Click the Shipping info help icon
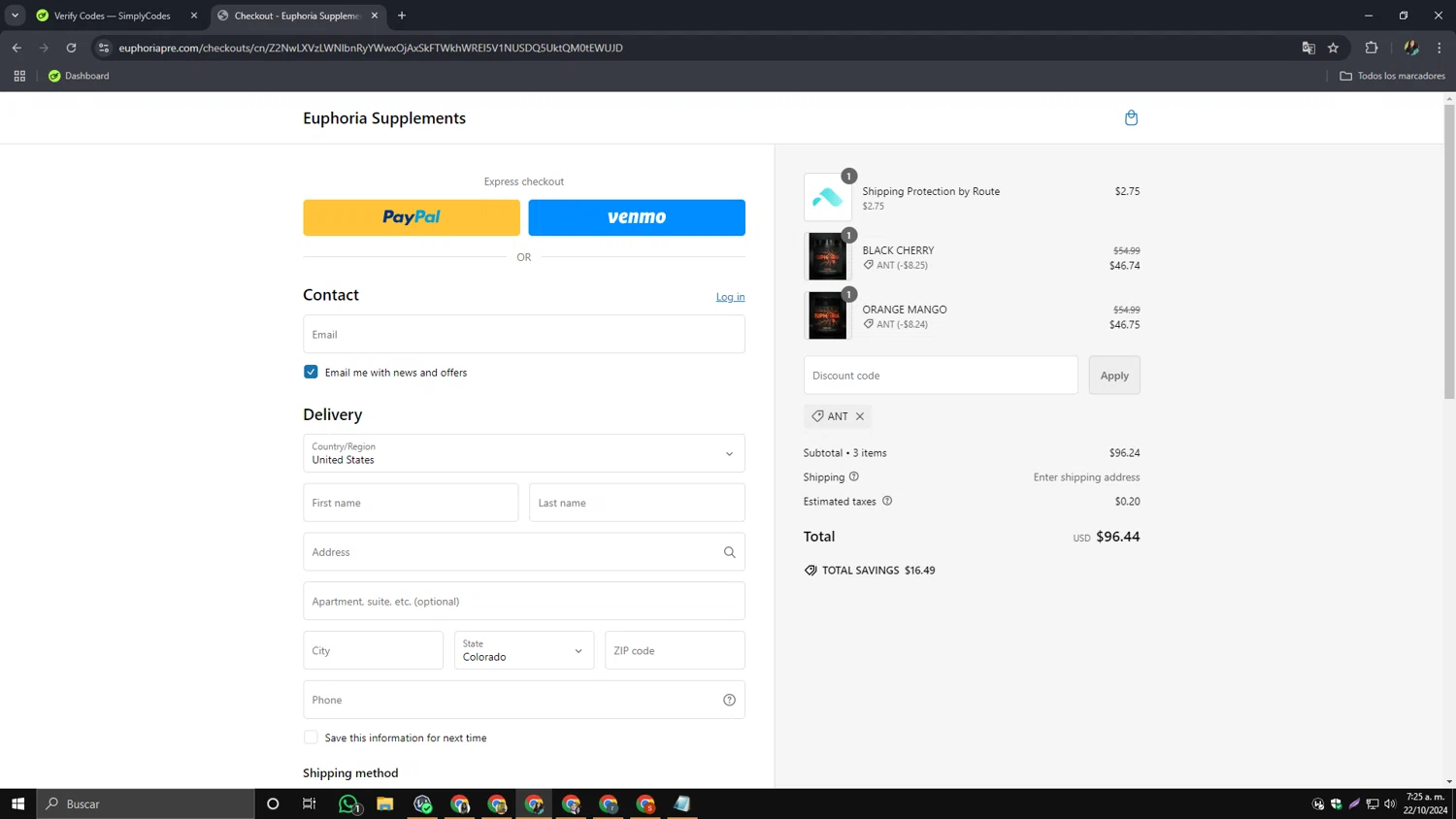1456x819 pixels. pyautogui.click(x=854, y=476)
